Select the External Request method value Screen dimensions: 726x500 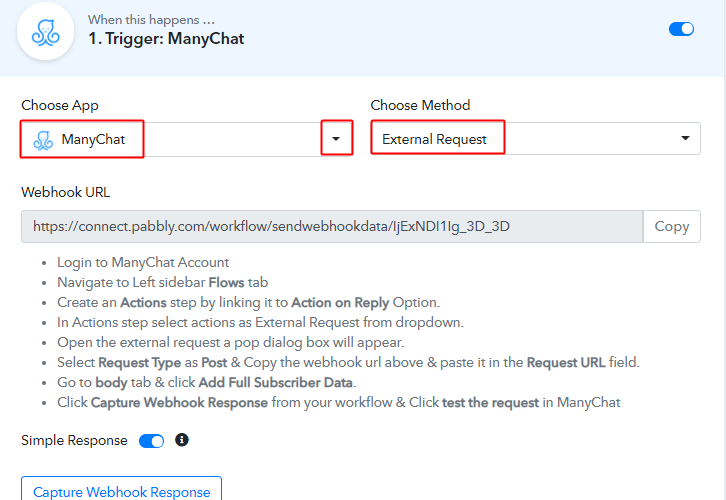[434, 139]
